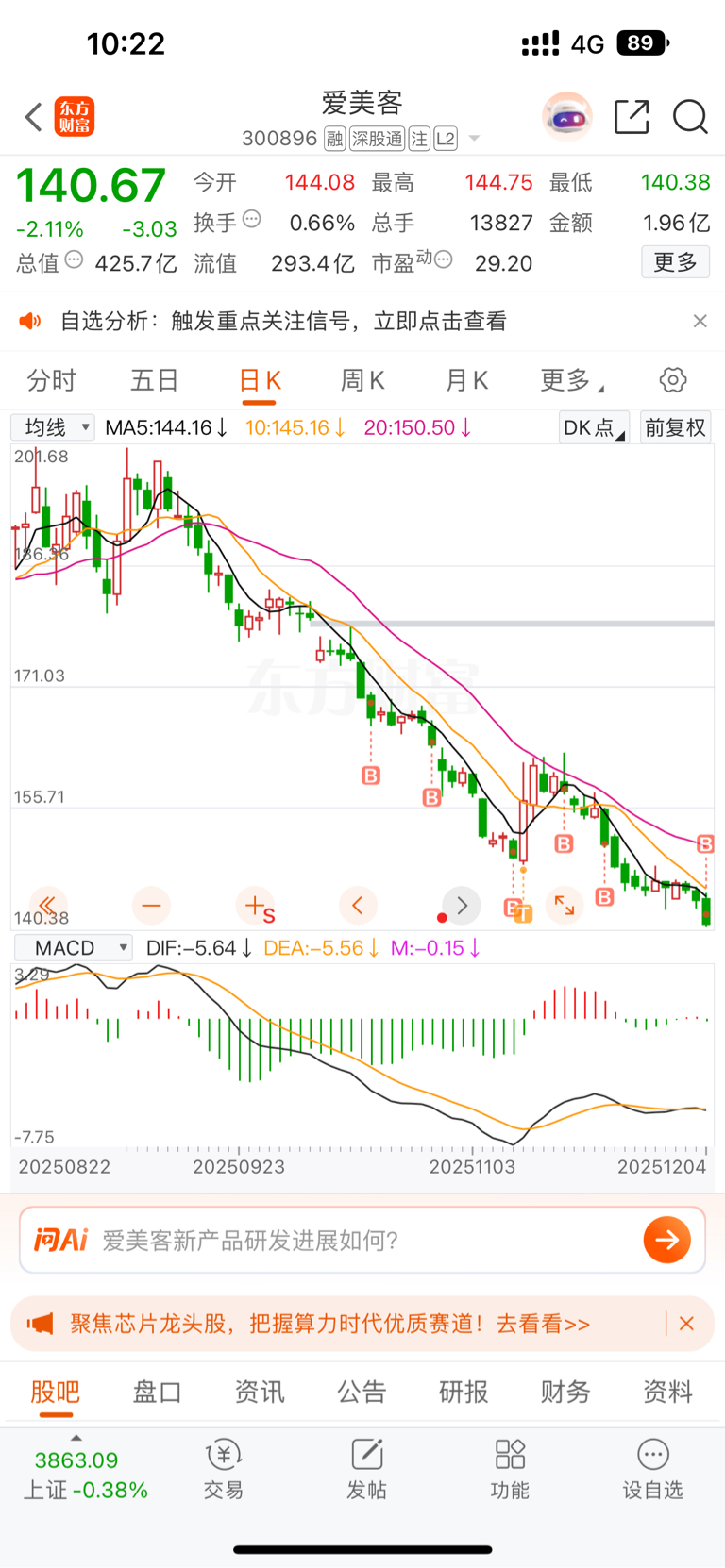The height and width of the screenshot is (1568, 725).
Task: Switch to the 五日 tab
Action: pyautogui.click(x=155, y=380)
